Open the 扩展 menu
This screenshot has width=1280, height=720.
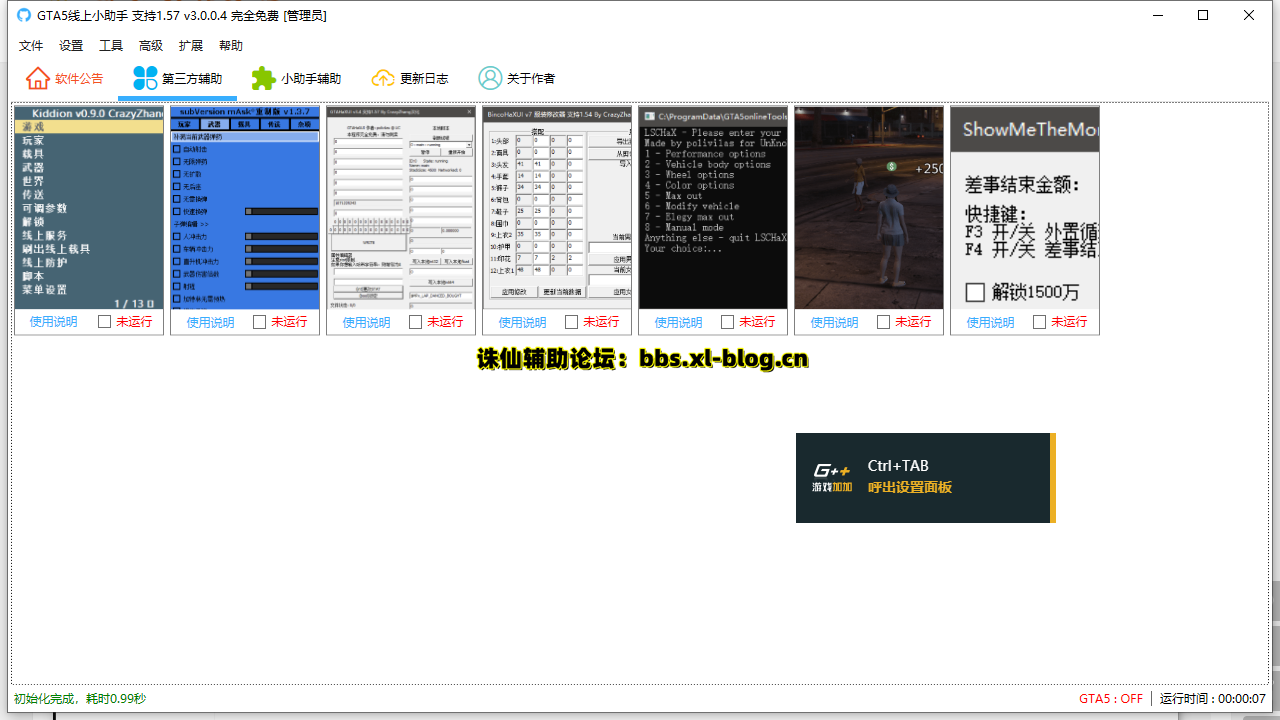pyautogui.click(x=191, y=46)
